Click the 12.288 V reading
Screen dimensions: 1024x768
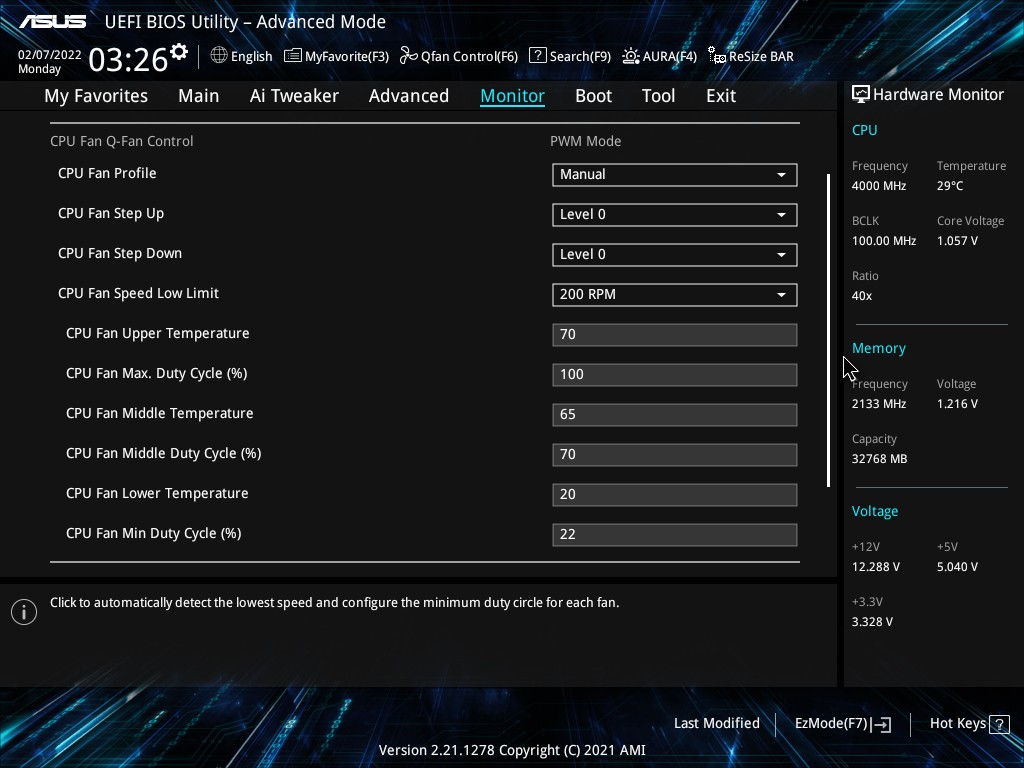tap(876, 566)
